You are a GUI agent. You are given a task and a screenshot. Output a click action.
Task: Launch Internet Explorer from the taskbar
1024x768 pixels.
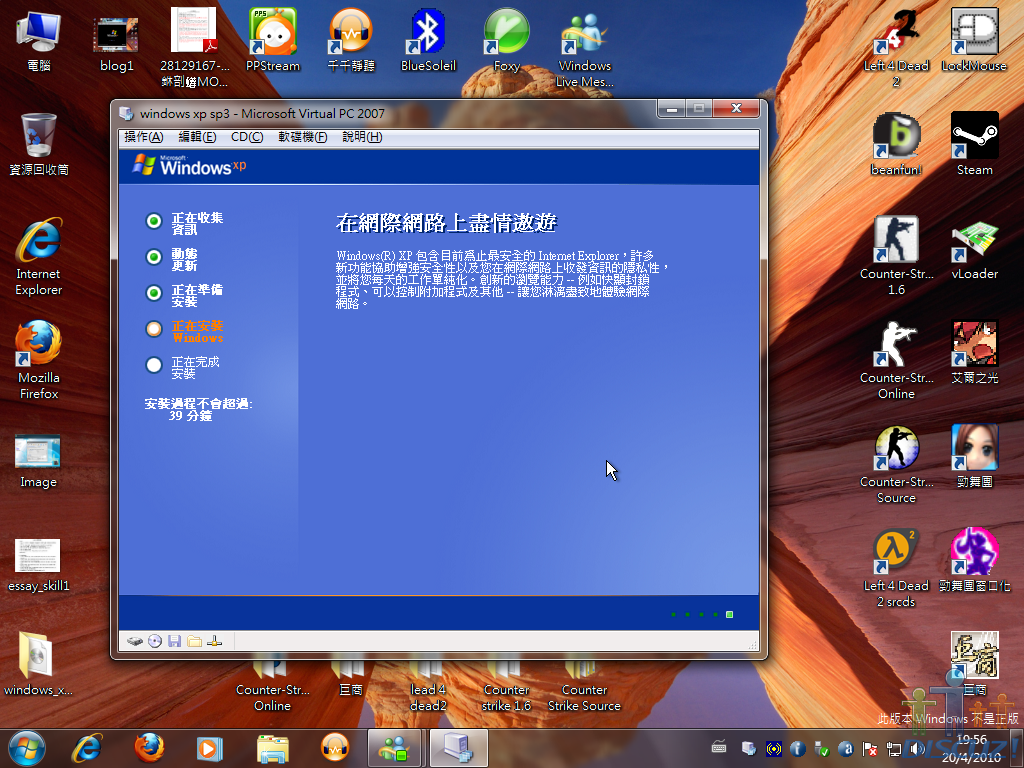(x=87, y=748)
